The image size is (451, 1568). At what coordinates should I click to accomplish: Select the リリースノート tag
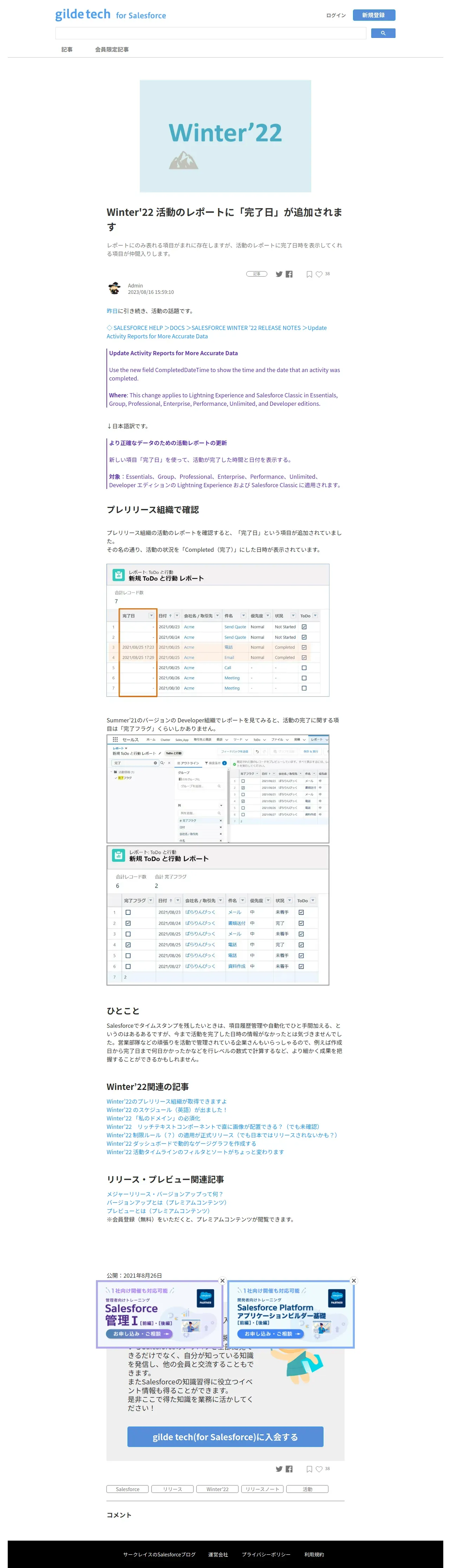tap(262, 1489)
